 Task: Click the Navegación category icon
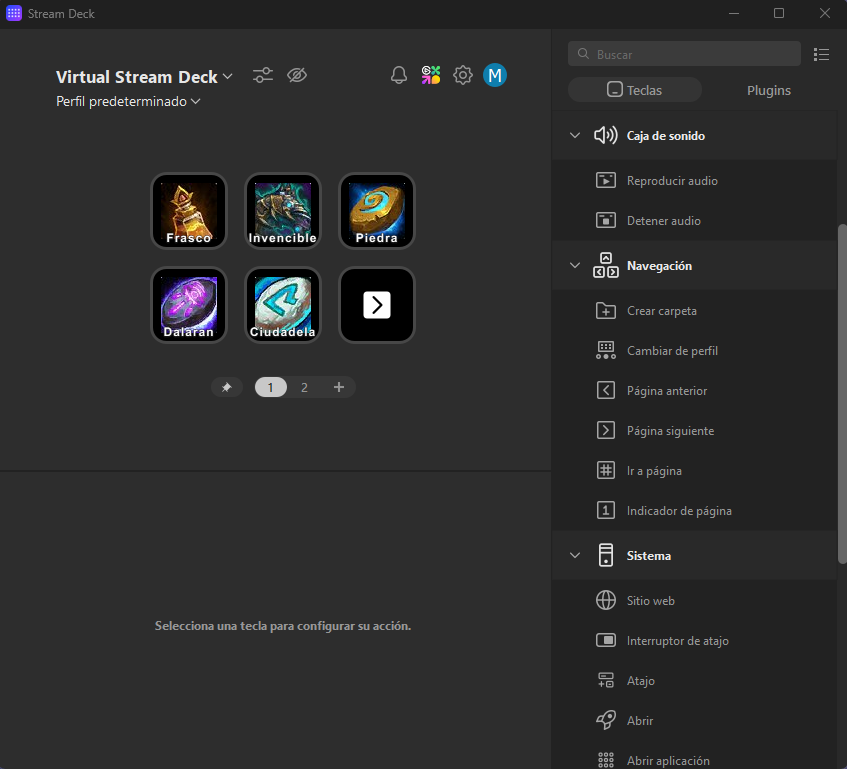(606, 265)
